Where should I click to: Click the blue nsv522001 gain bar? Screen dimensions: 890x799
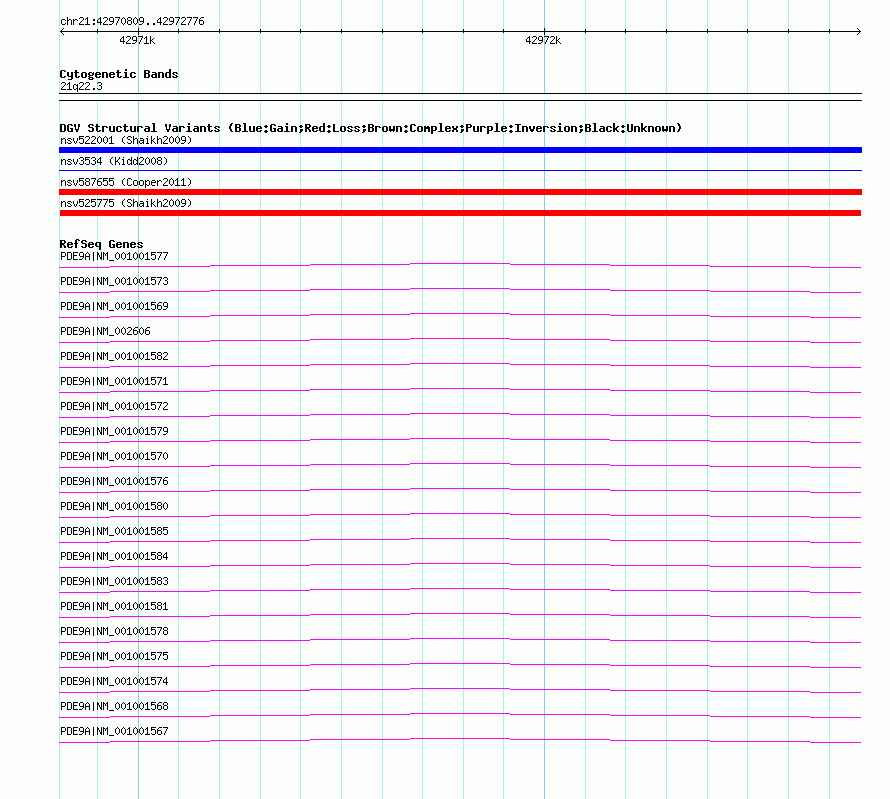pos(460,150)
